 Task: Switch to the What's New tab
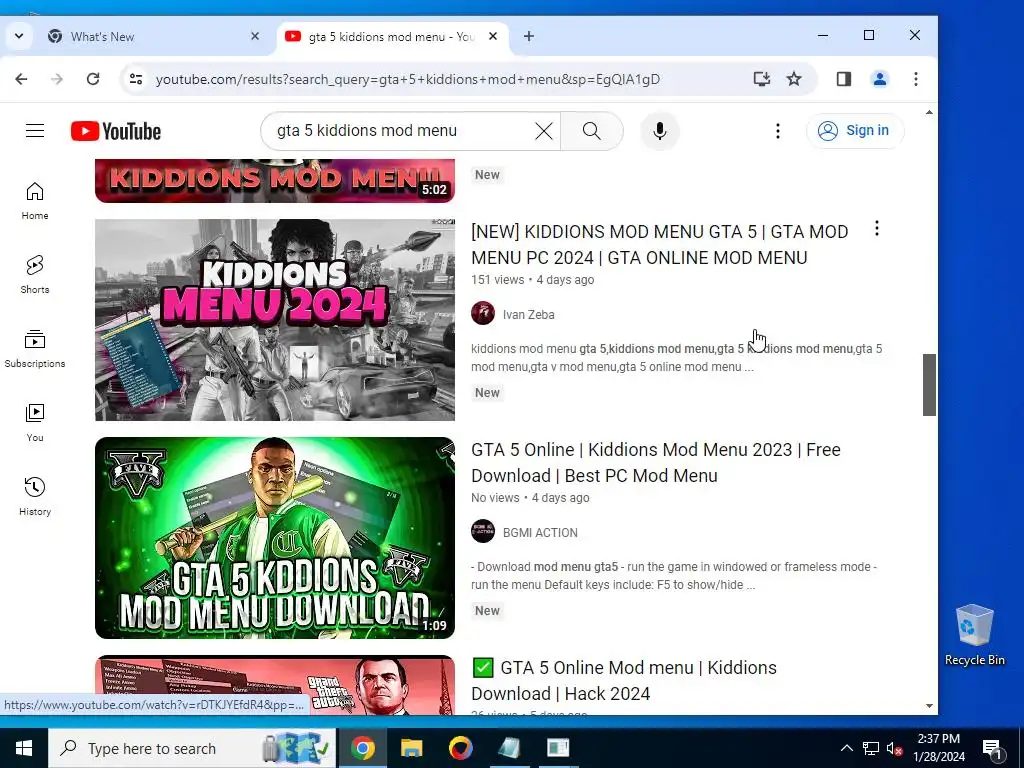pos(155,37)
